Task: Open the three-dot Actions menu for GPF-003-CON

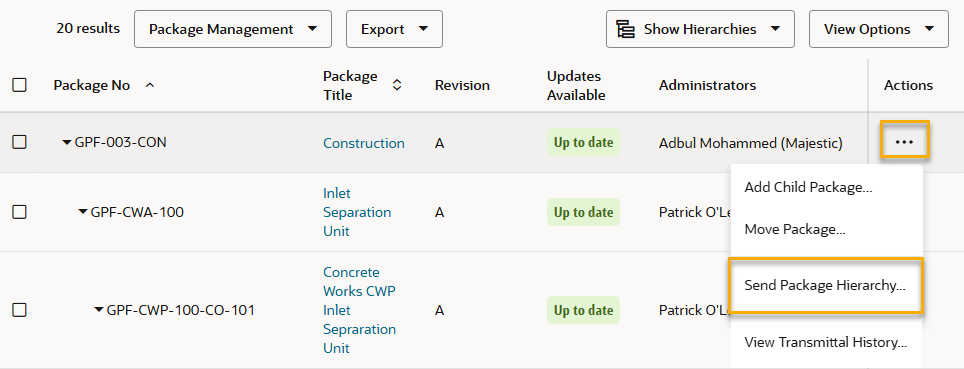Action: coord(904,142)
